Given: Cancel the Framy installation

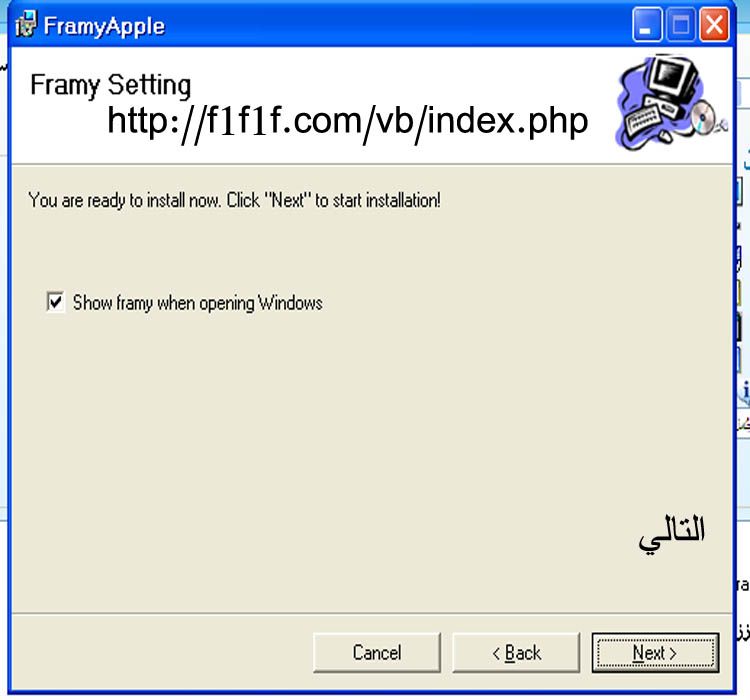Looking at the screenshot, I should (x=377, y=653).
